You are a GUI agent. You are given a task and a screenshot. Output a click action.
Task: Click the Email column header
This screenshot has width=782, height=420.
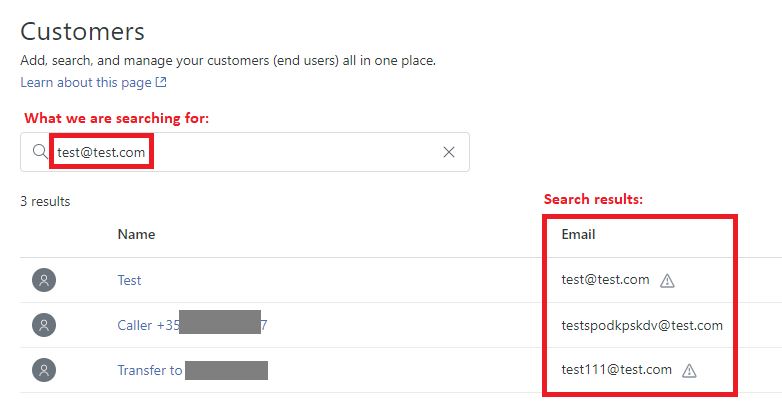578,234
